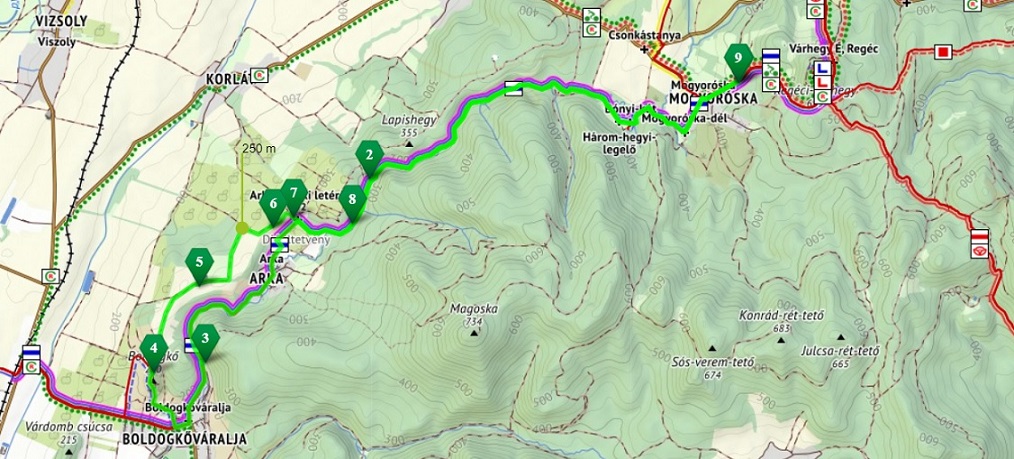1014x459 pixels.
Task: Click the BOLDOGKŐVÁRALJA town label
Action: point(184,439)
